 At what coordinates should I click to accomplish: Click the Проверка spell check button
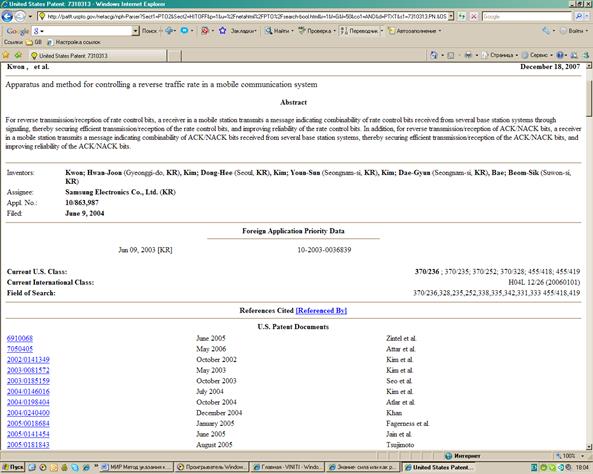(x=317, y=31)
